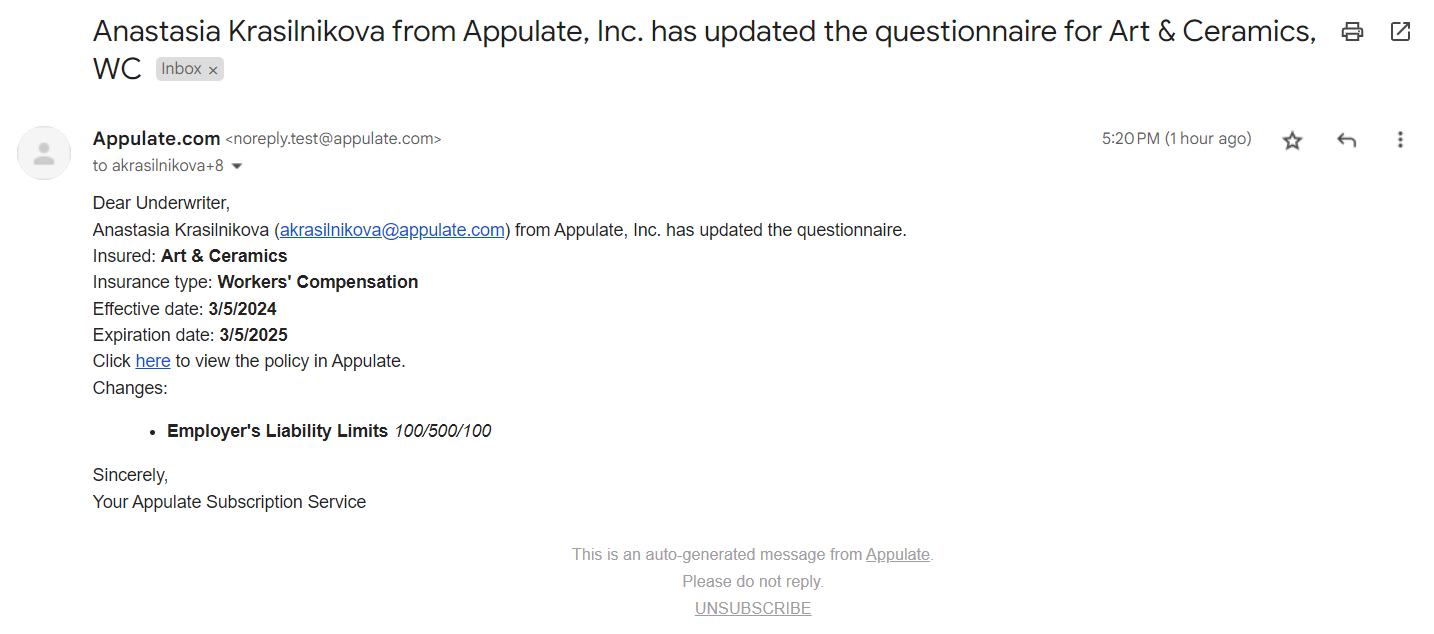Expand recipient details arrow next to akrasilnikova+8
Image resolution: width=1434 pixels, height=634 pixels.
[237, 166]
